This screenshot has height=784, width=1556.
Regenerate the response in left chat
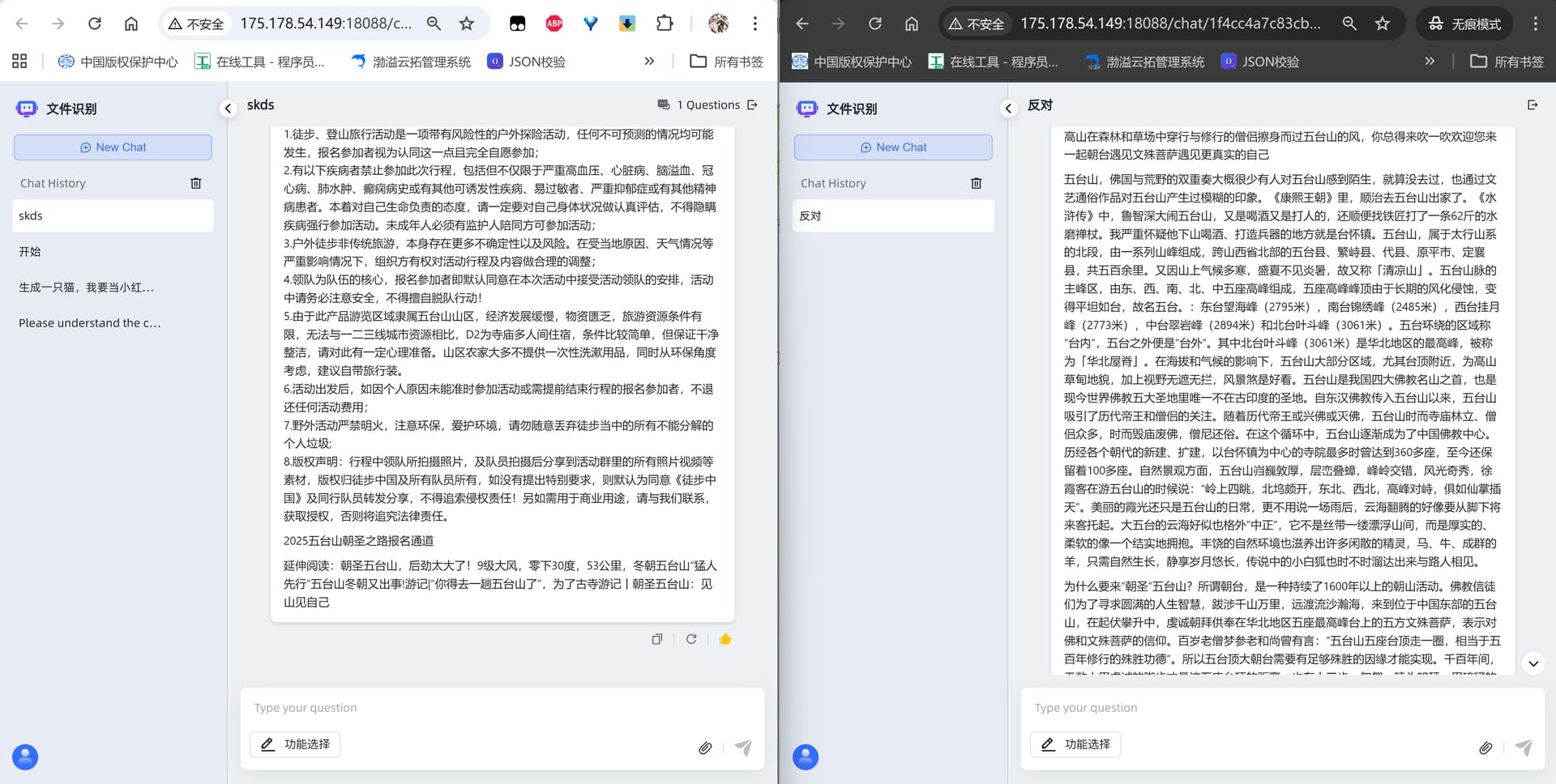[691, 639]
